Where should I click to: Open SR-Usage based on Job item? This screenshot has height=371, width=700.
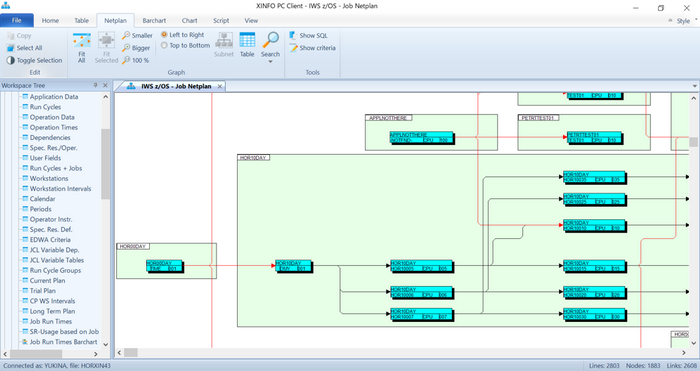pos(64,332)
